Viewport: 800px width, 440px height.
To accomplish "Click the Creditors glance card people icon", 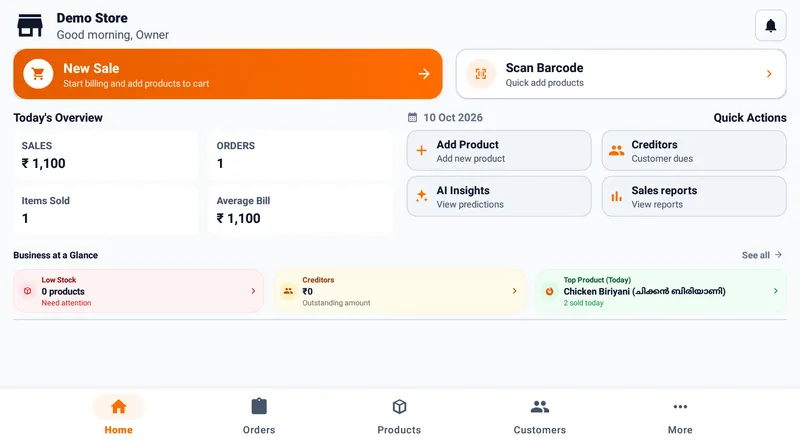I will click(x=288, y=291).
